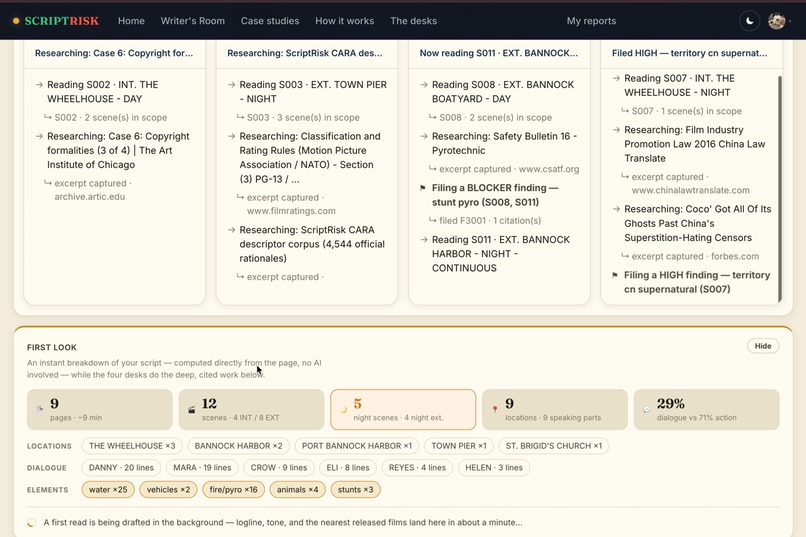Click the orange dot beside SCRIPTRISK logo
Viewport: 806px width, 537px height.
coord(16,21)
